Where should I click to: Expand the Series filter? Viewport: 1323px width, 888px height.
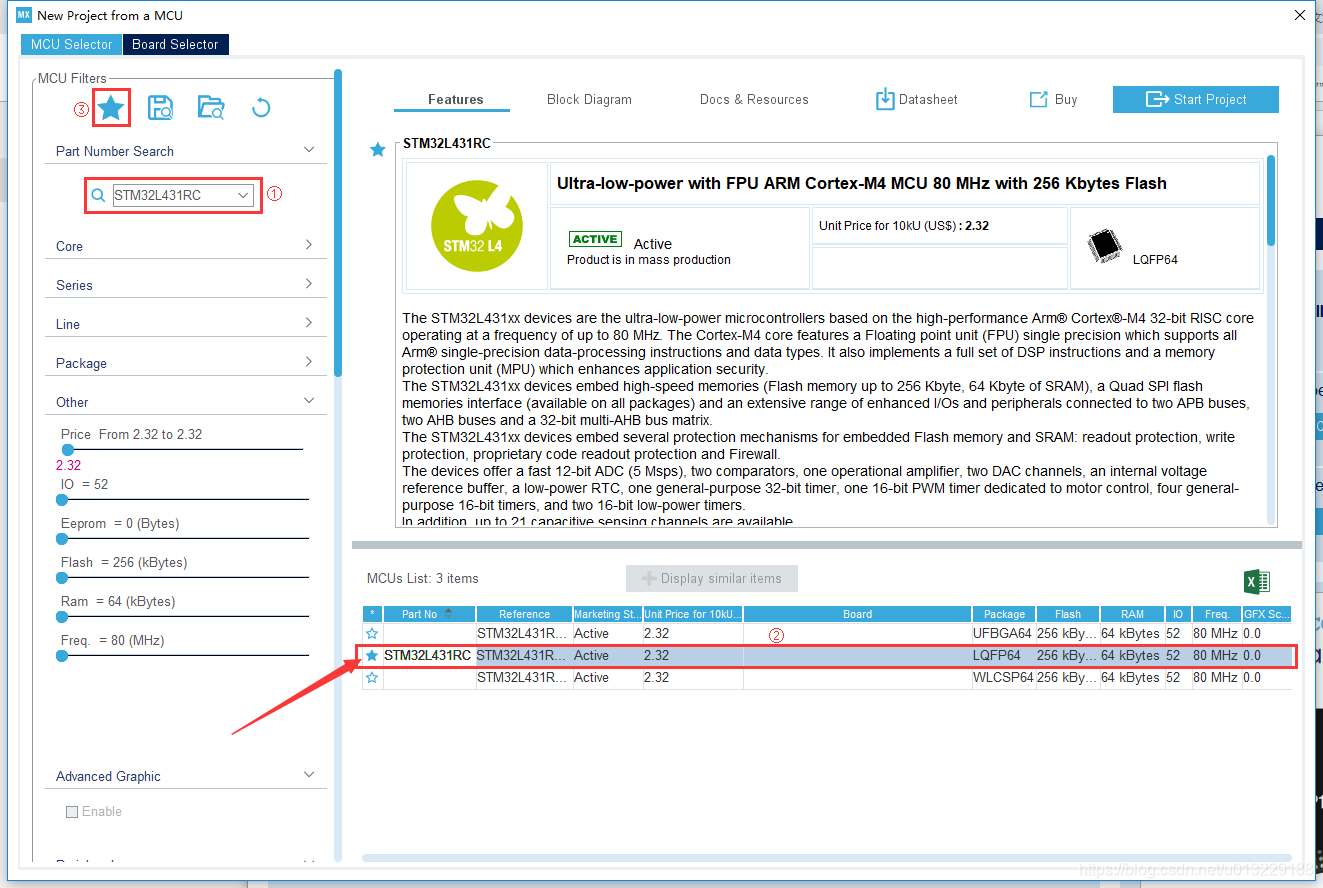(x=309, y=284)
